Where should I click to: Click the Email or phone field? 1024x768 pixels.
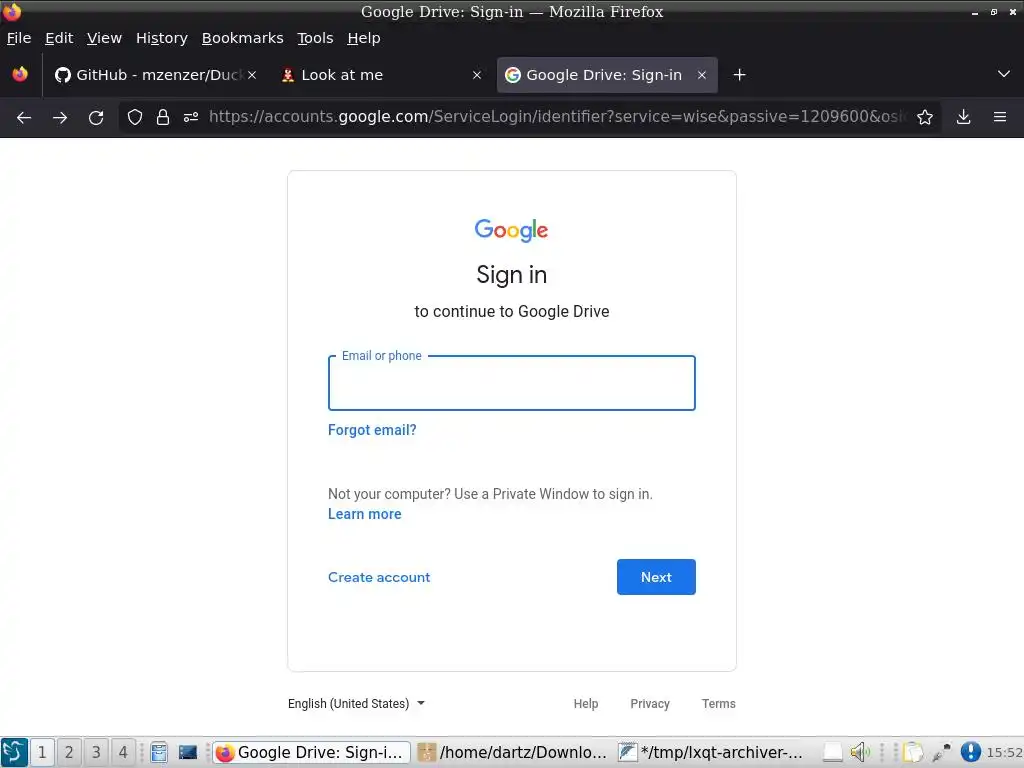pyautogui.click(x=511, y=383)
